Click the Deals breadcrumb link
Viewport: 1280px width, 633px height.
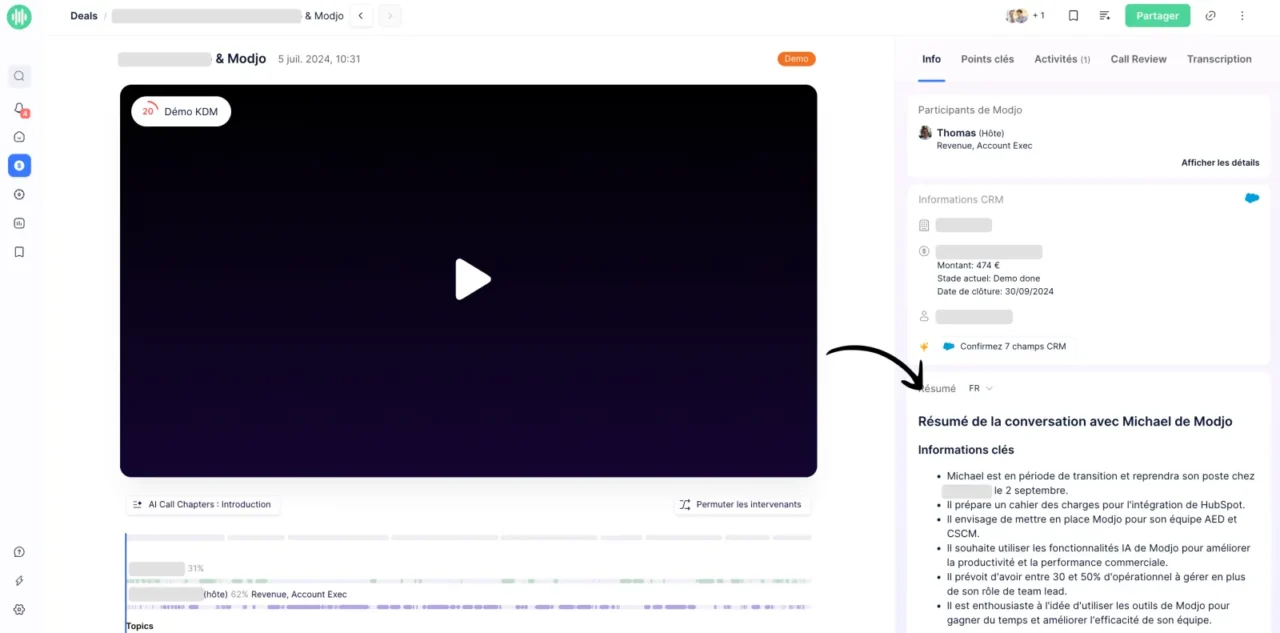[x=84, y=16]
